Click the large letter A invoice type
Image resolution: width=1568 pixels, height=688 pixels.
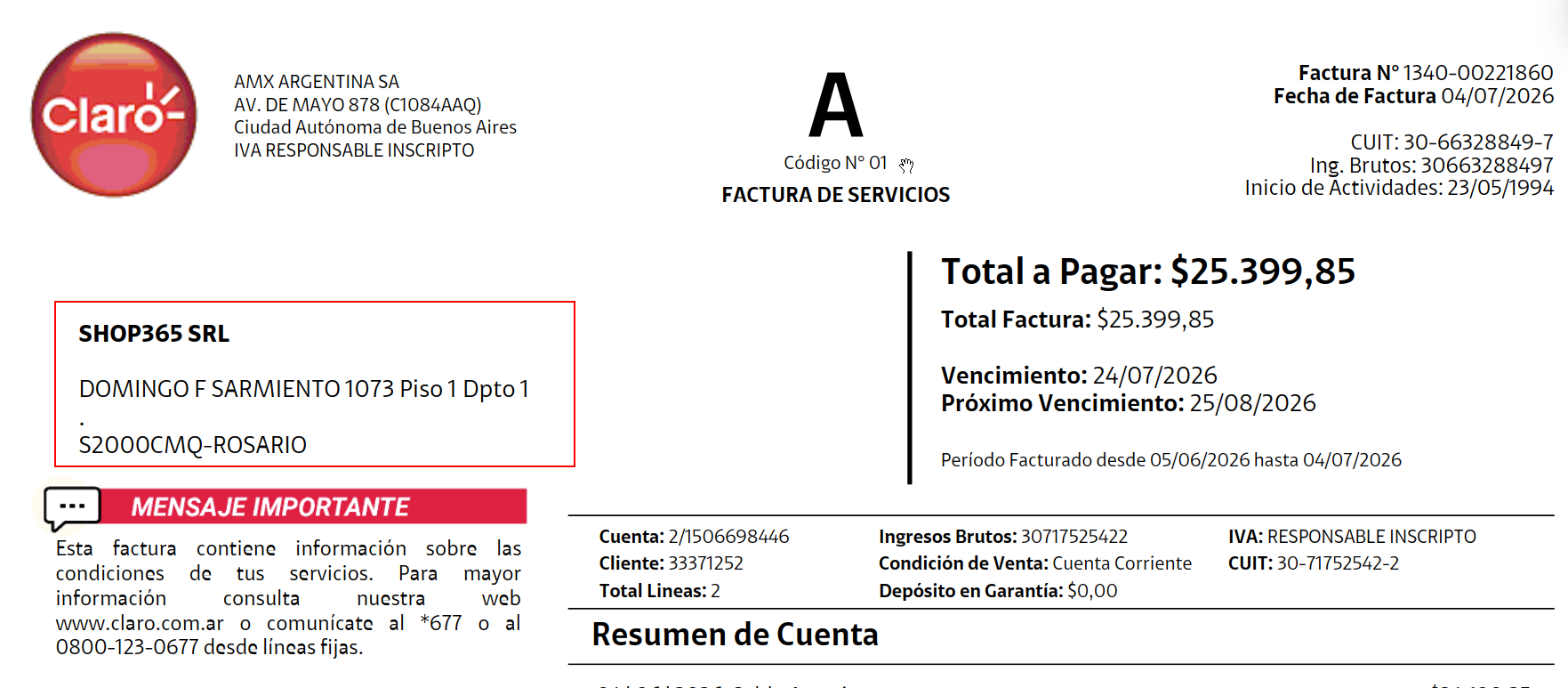pos(836,105)
